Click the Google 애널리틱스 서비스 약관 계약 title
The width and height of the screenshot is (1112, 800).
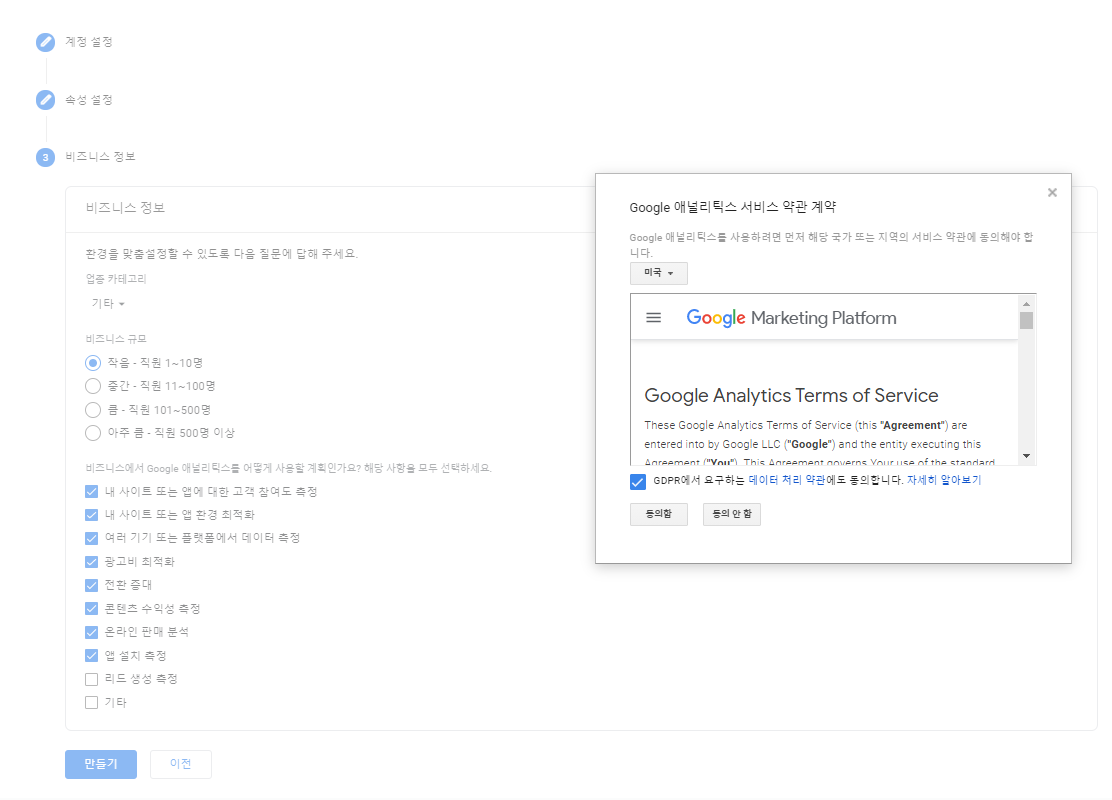pyautogui.click(x=733, y=207)
